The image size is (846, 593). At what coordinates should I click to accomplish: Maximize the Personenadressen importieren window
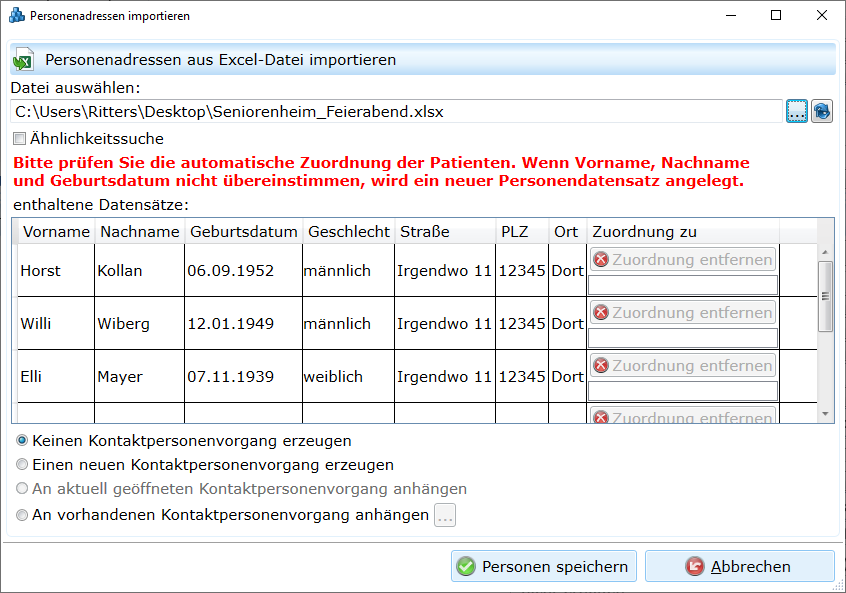click(x=776, y=16)
